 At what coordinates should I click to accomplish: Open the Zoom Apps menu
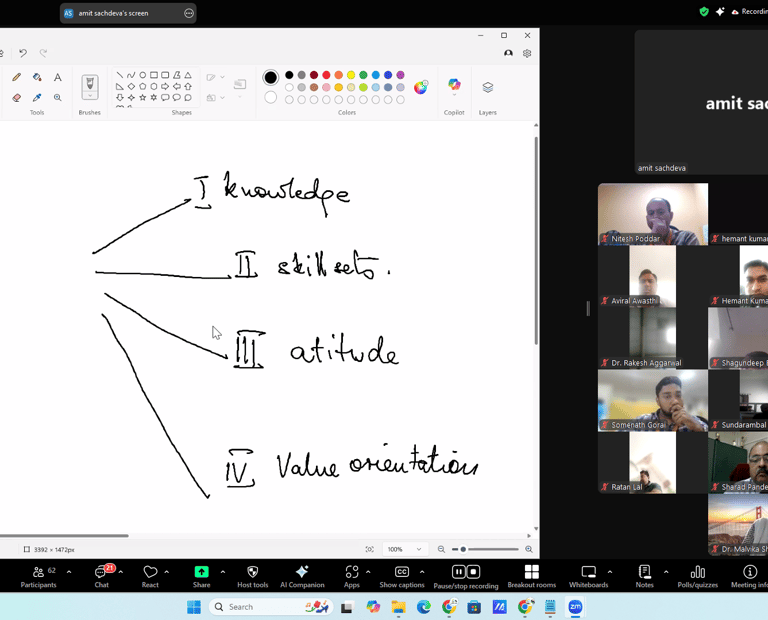point(352,576)
